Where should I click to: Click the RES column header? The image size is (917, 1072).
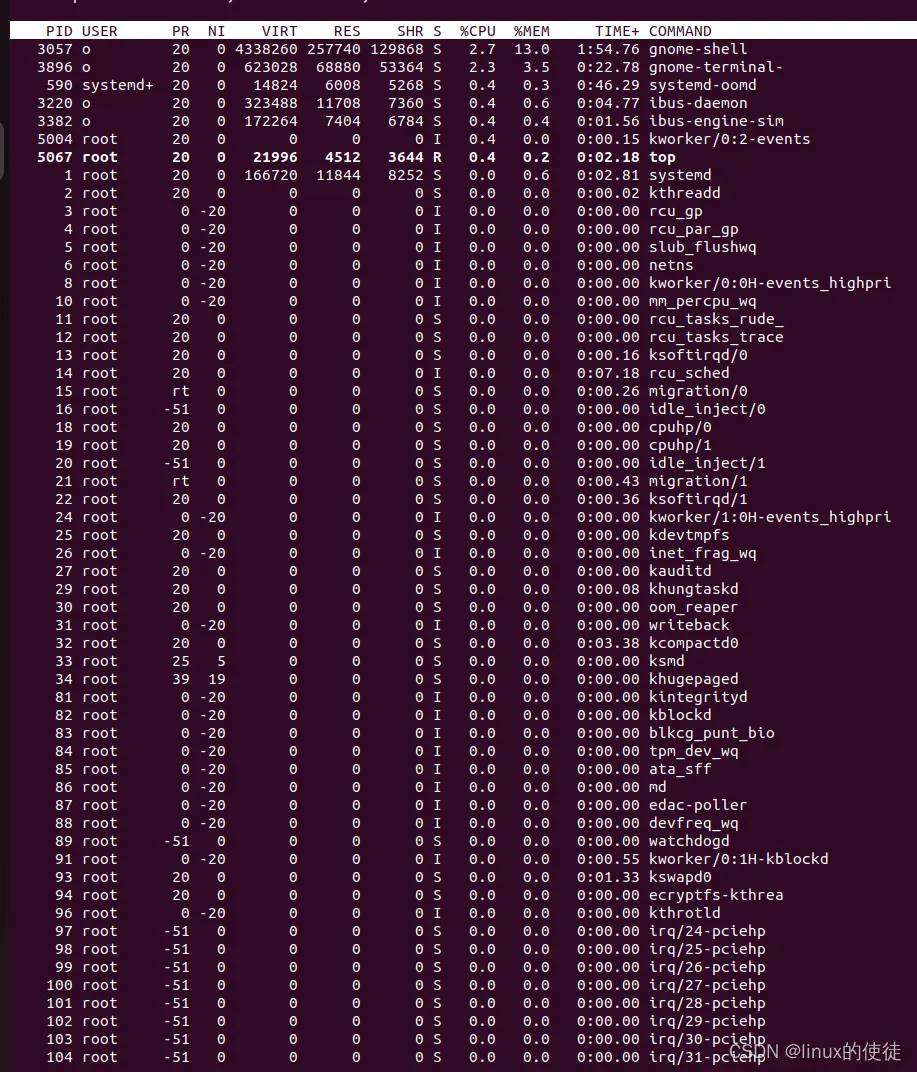(x=346, y=31)
